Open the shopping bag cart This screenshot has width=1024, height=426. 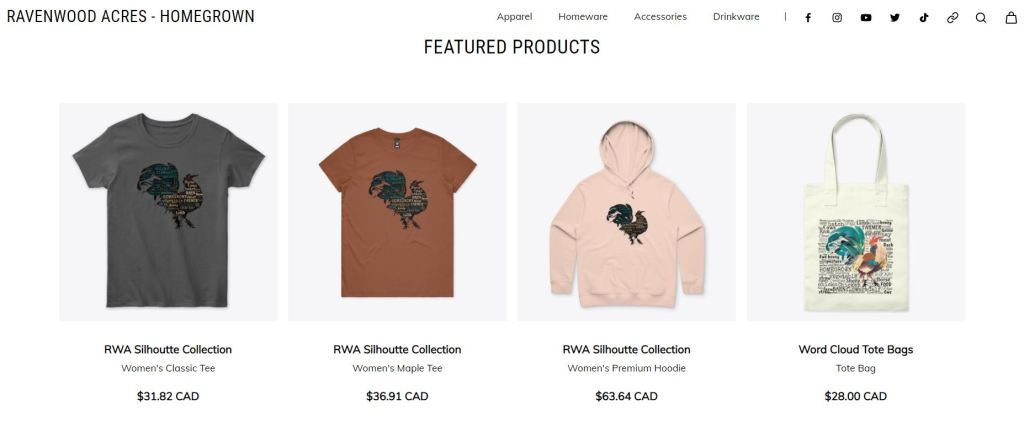tap(1010, 17)
